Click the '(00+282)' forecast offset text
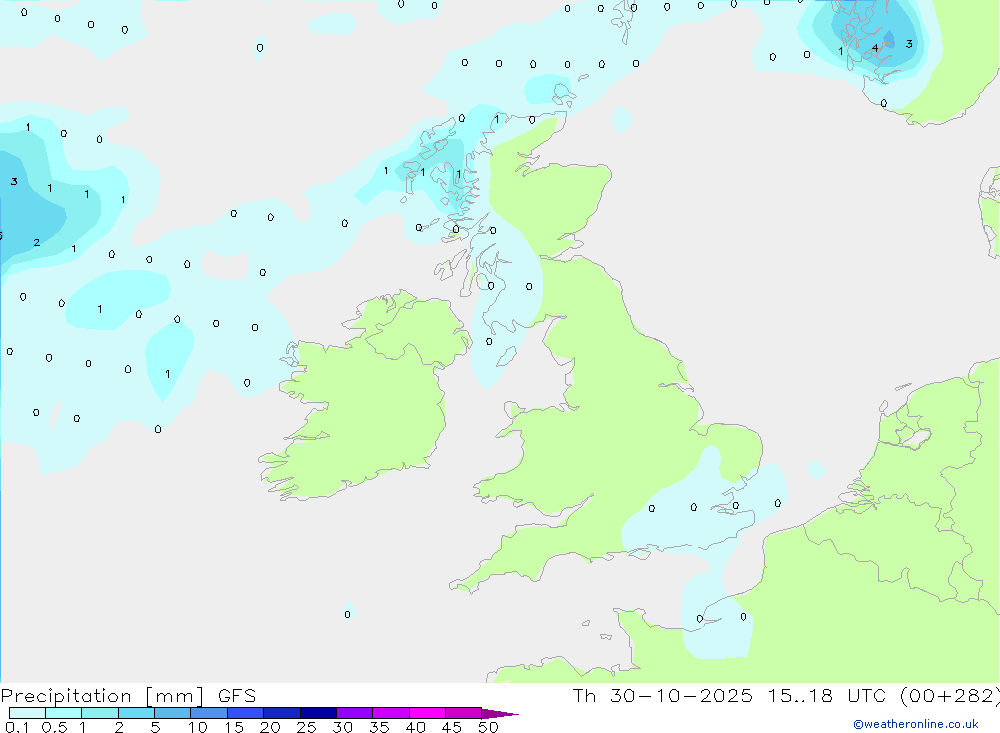Image resolution: width=1000 pixels, height=733 pixels. point(950,695)
